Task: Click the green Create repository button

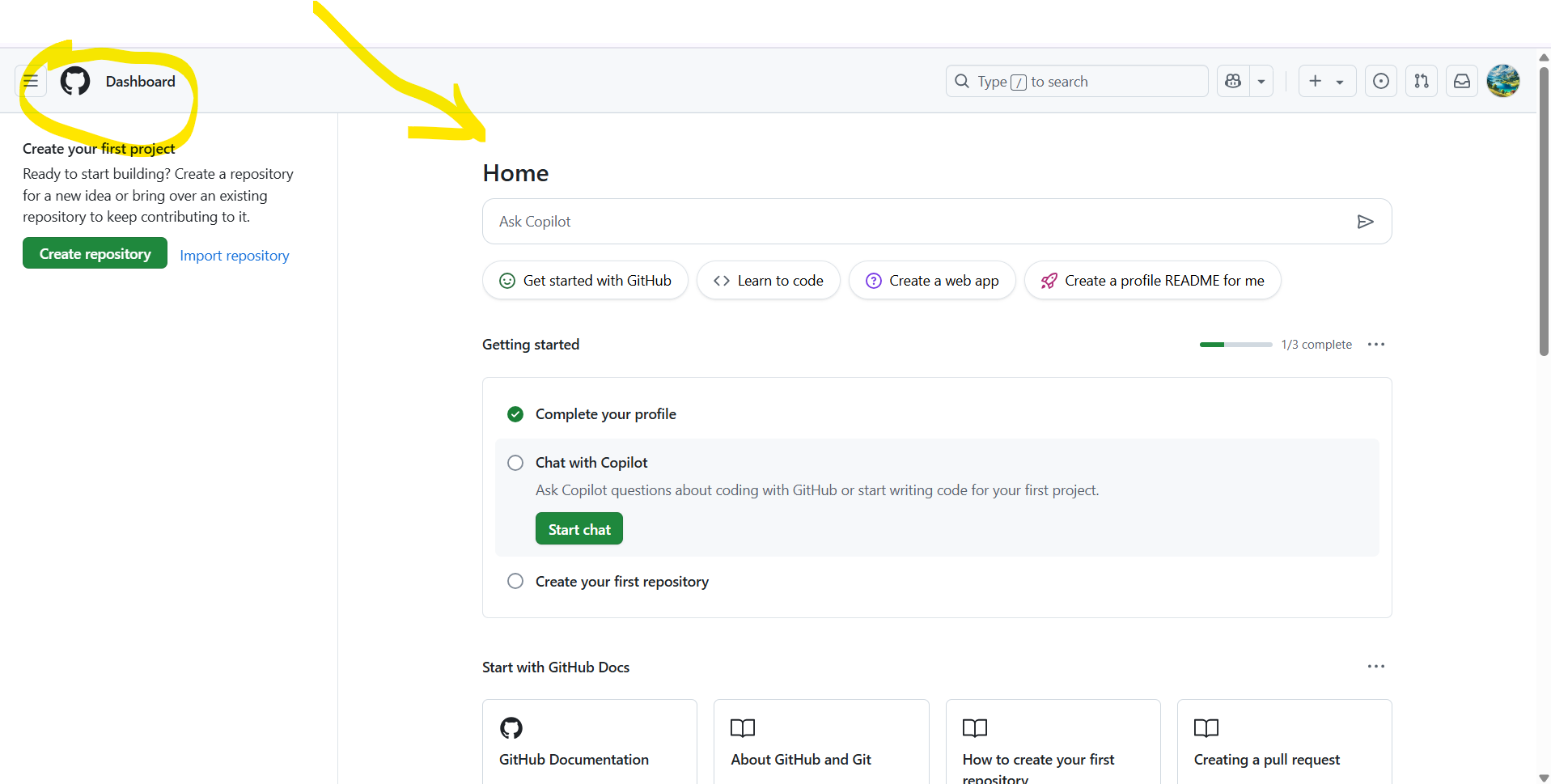Action: [x=95, y=253]
